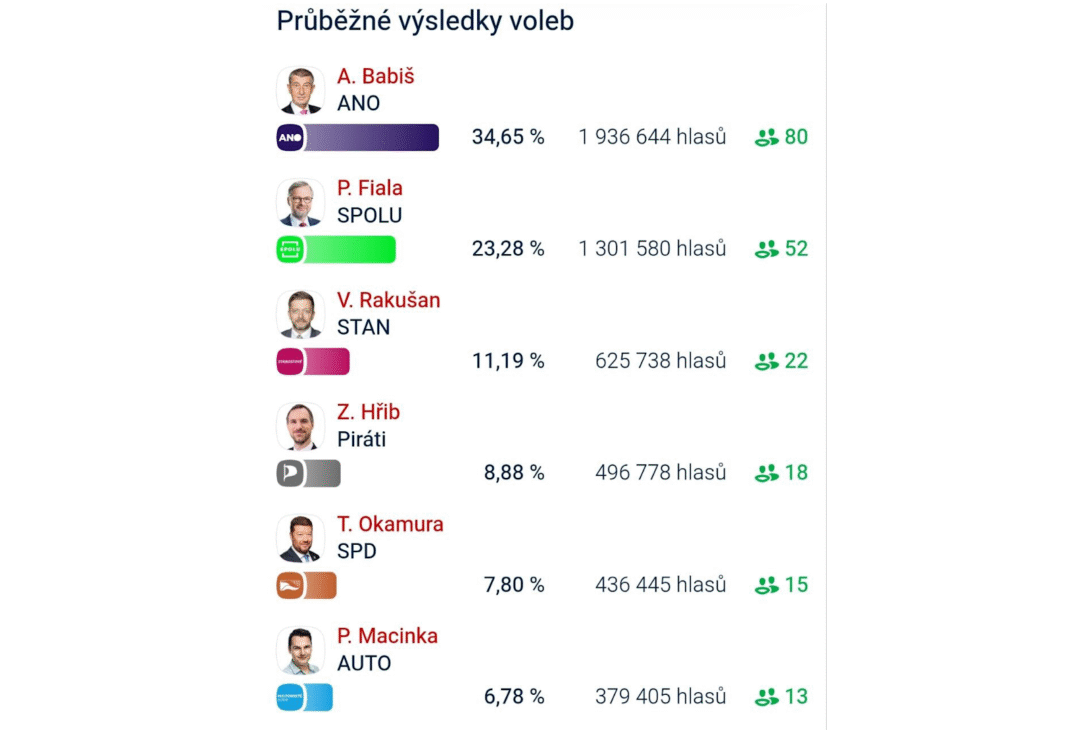The height and width of the screenshot is (730, 1089).
Task: Click the blue AUTO party logo icon
Action: click(x=290, y=697)
